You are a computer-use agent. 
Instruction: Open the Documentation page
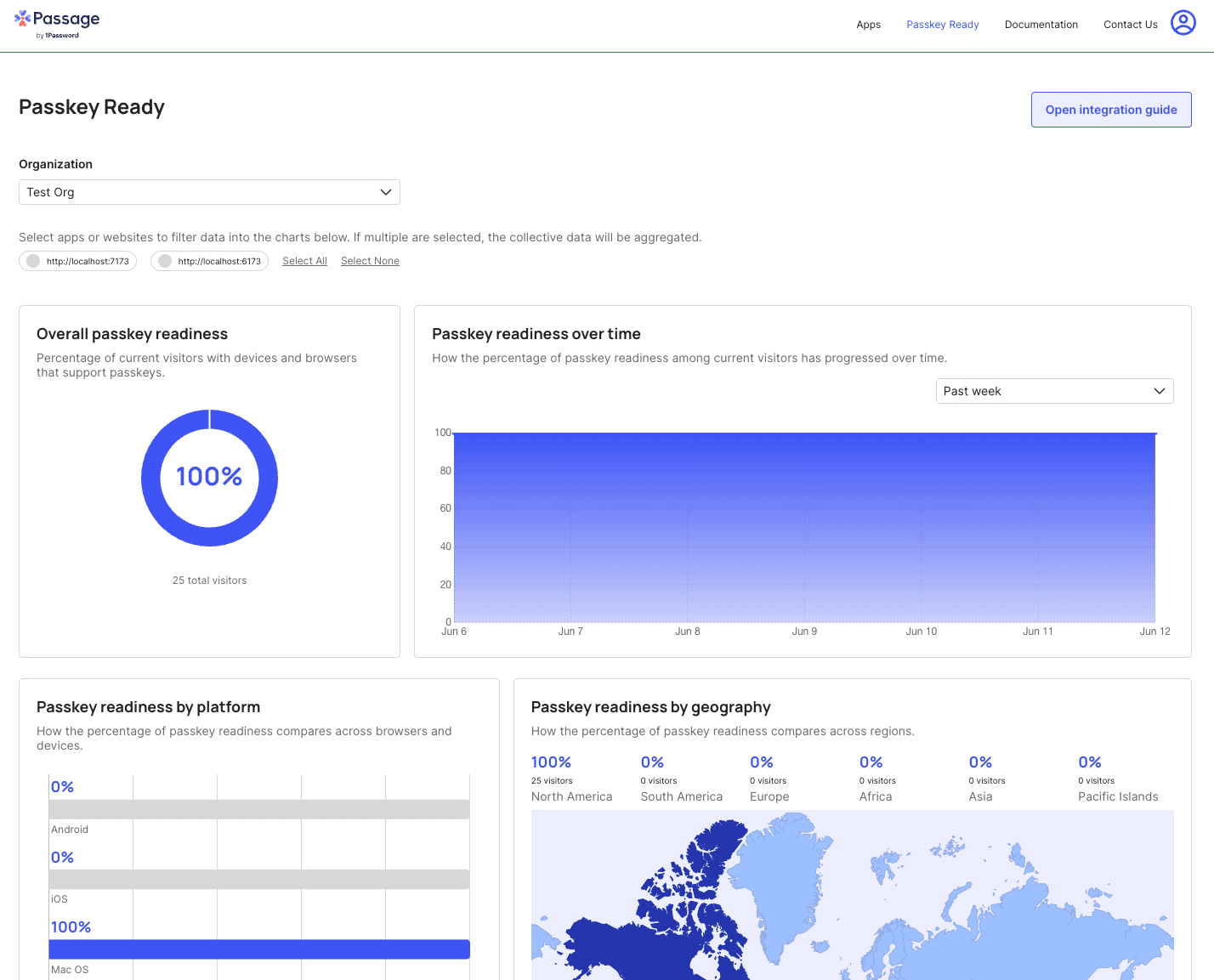(1041, 24)
